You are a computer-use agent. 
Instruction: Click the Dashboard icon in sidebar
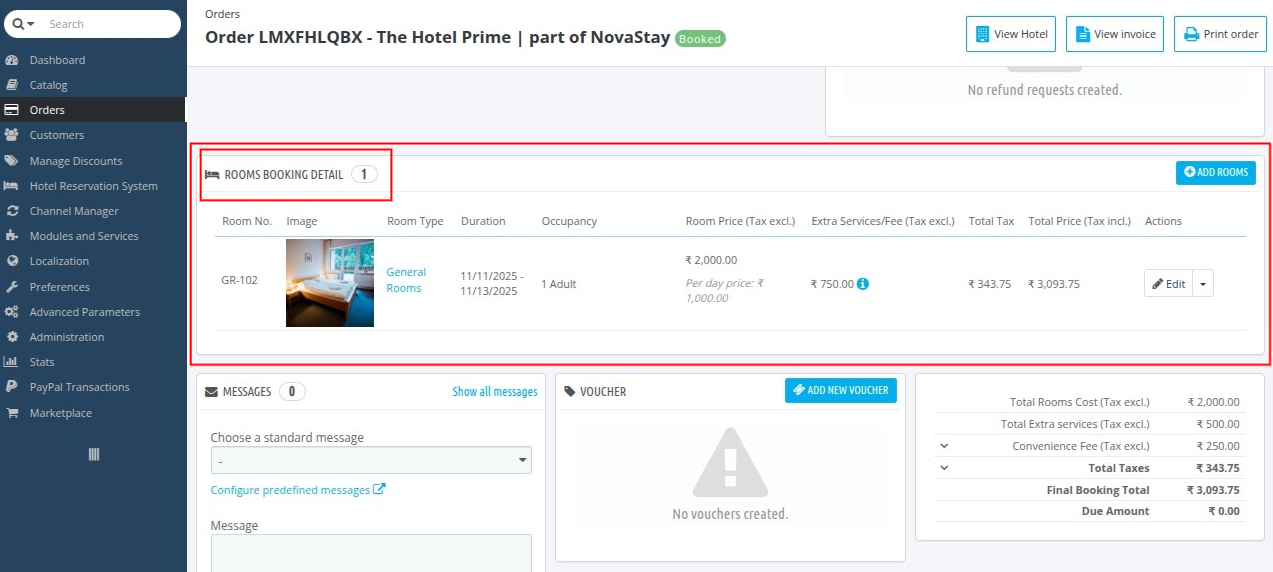tap(12, 60)
